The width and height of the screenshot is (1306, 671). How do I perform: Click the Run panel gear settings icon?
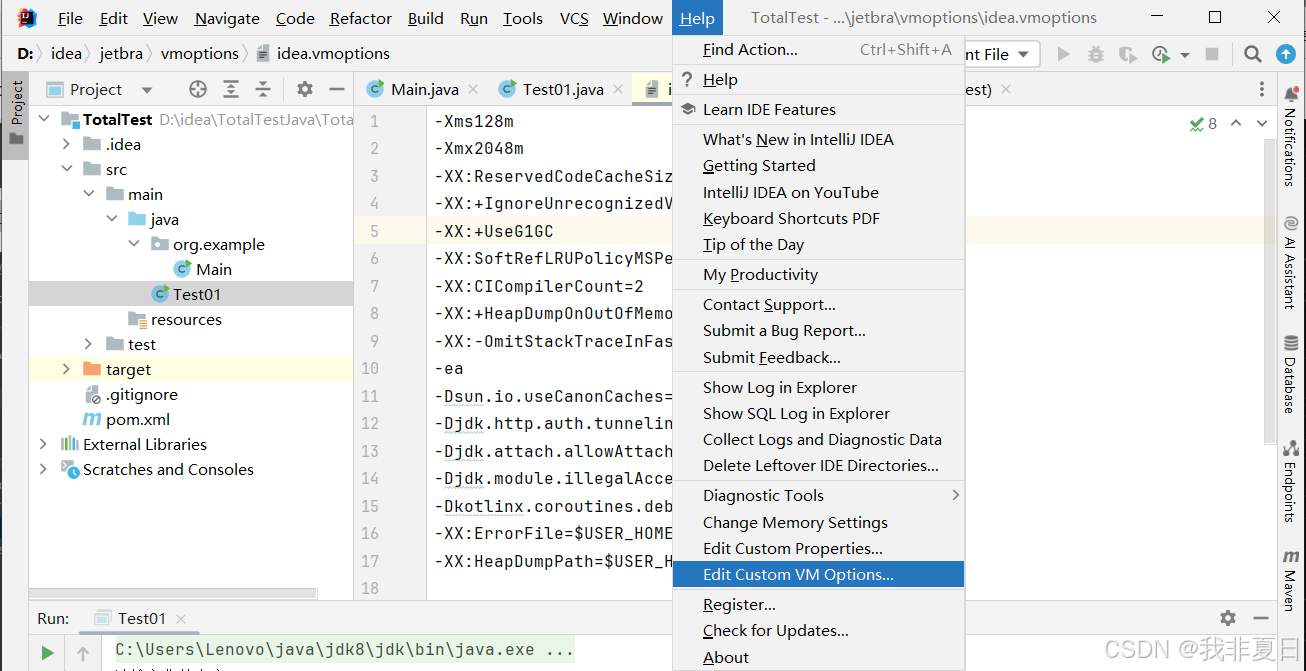click(1228, 618)
